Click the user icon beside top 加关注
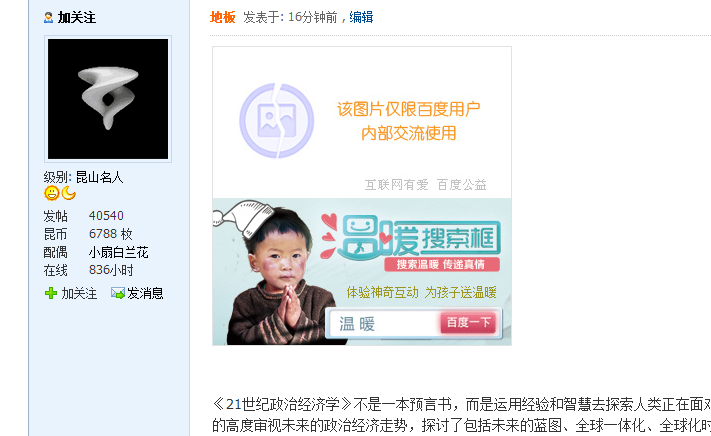Screen dimensions: 711x436 tap(48, 18)
